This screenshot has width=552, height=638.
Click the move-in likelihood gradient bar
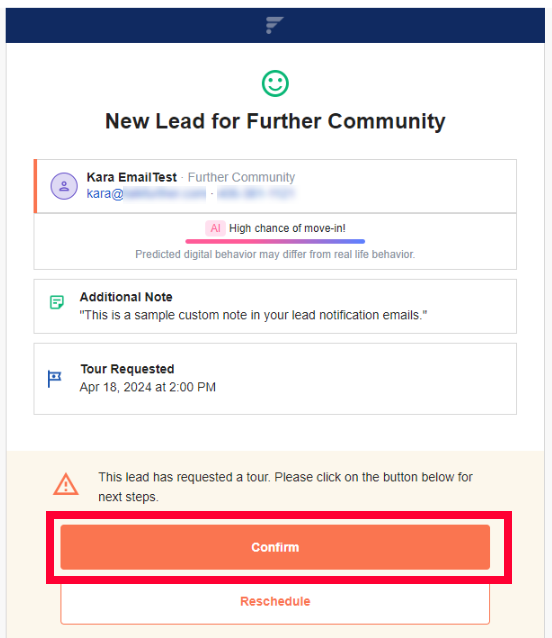[275, 242]
